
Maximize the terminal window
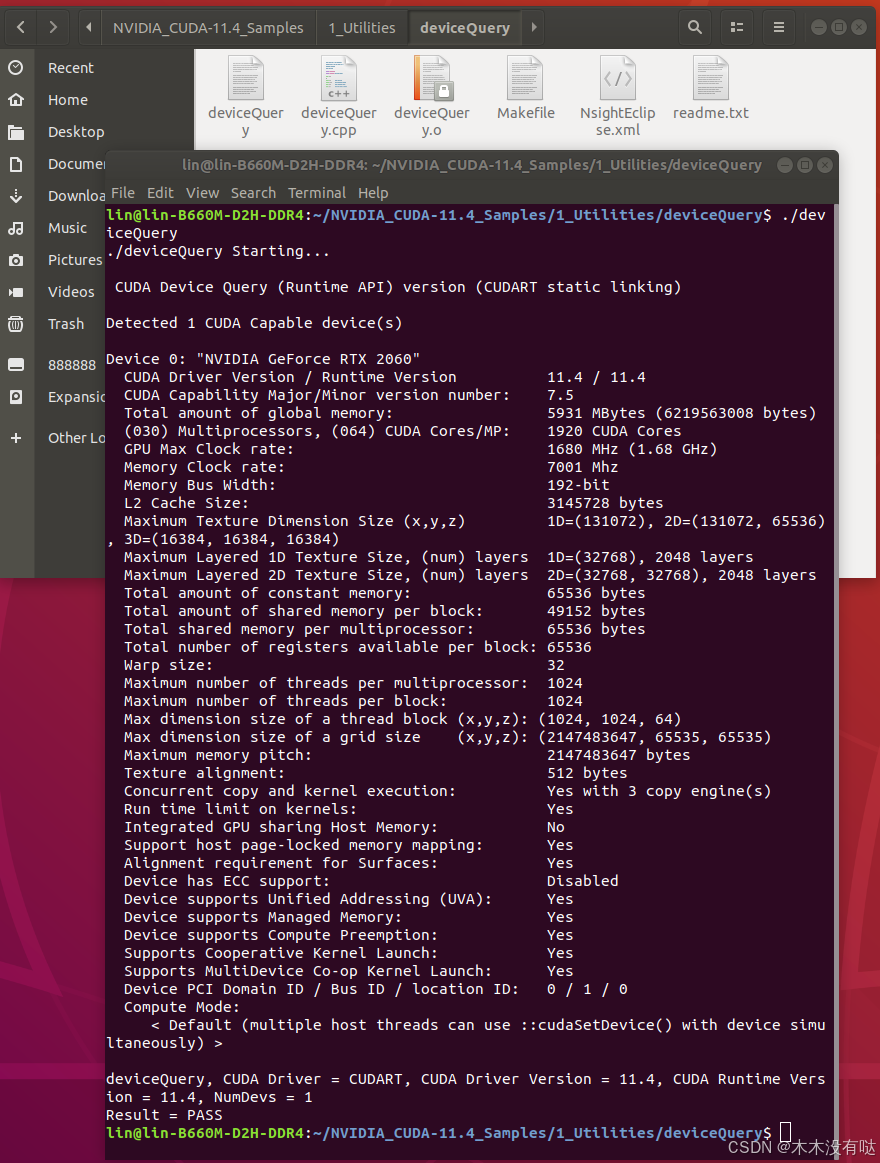[x=804, y=165]
